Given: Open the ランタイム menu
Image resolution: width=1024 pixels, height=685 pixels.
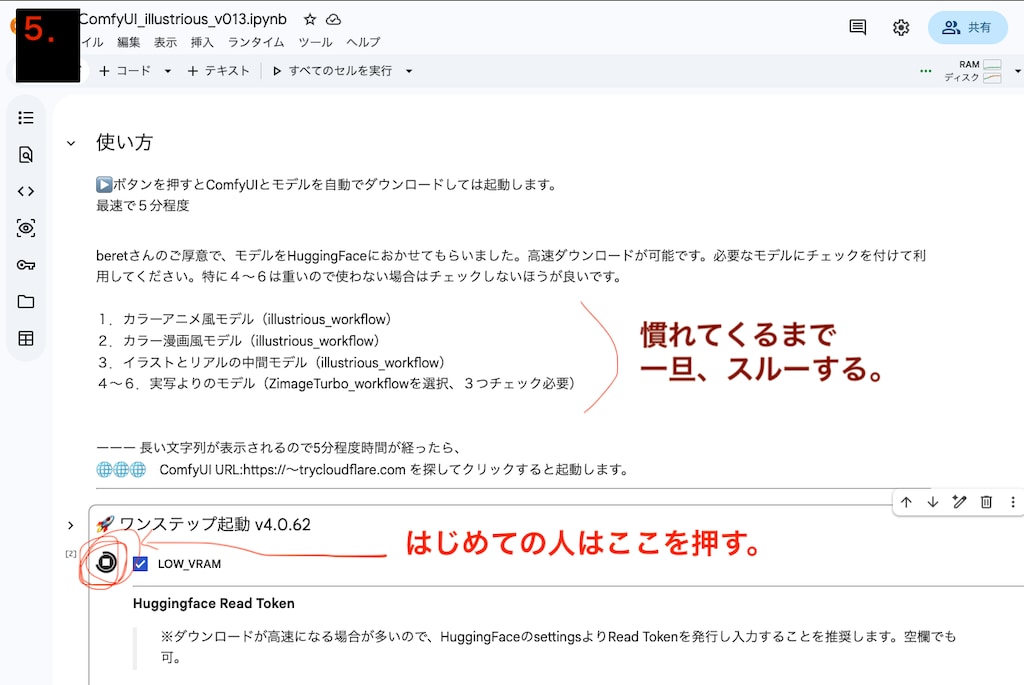Looking at the screenshot, I should tap(256, 42).
